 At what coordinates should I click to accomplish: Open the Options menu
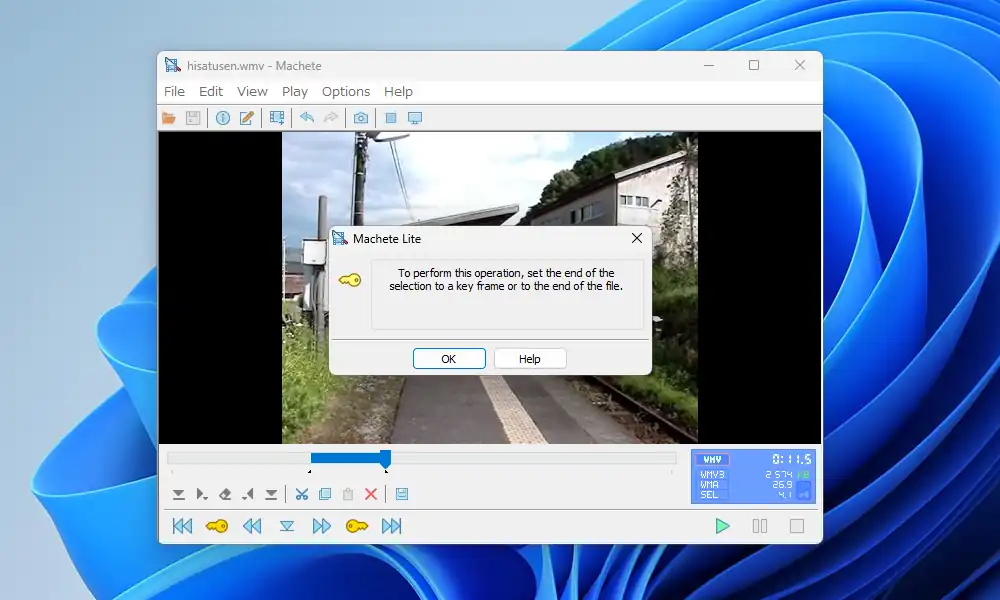click(346, 91)
